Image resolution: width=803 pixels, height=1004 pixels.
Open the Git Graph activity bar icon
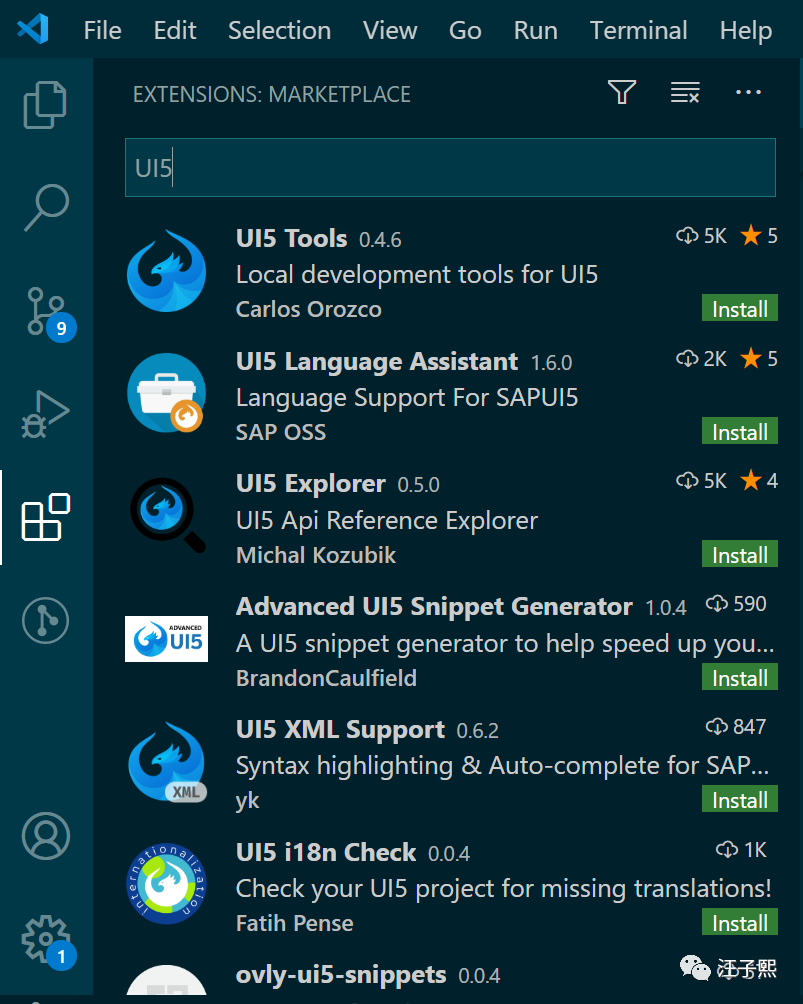45,620
